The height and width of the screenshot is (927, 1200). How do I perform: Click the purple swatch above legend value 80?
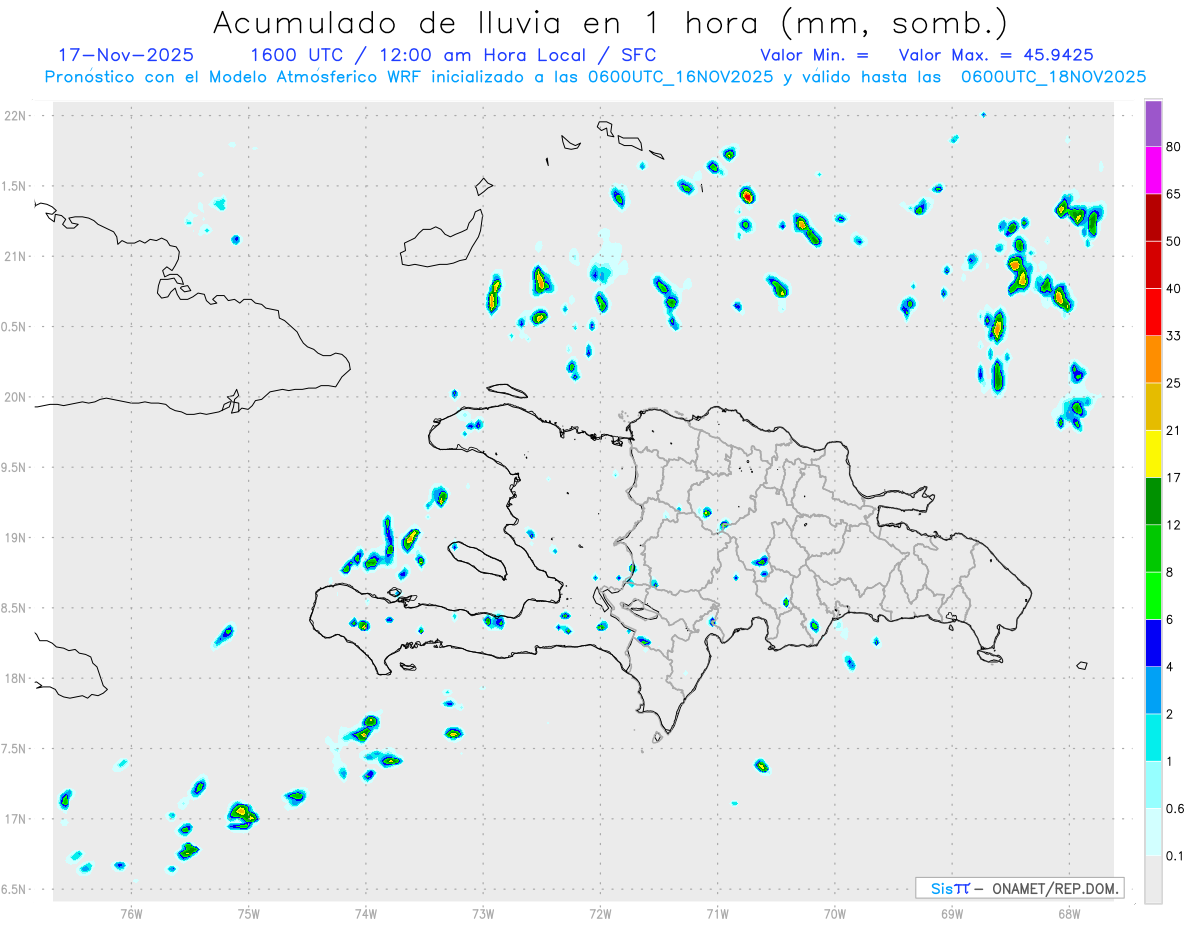[x=1153, y=124]
